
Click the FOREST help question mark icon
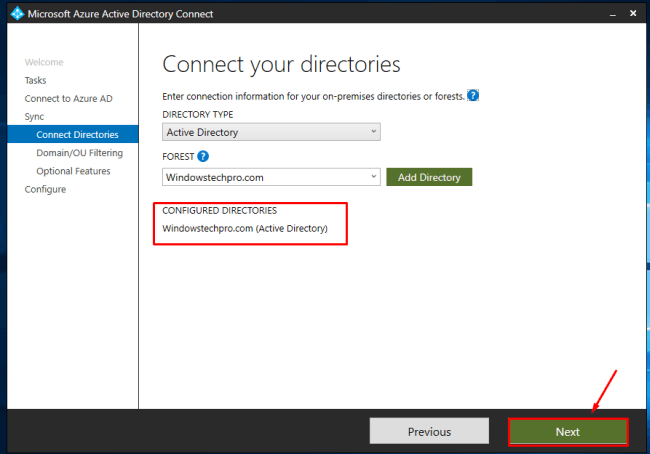[x=203, y=156]
